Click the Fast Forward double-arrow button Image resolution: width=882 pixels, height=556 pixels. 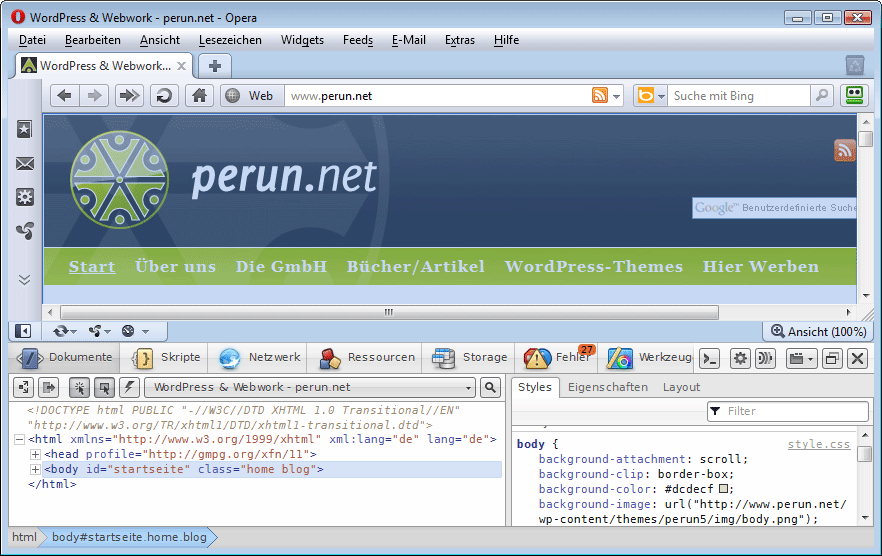tap(129, 96)
